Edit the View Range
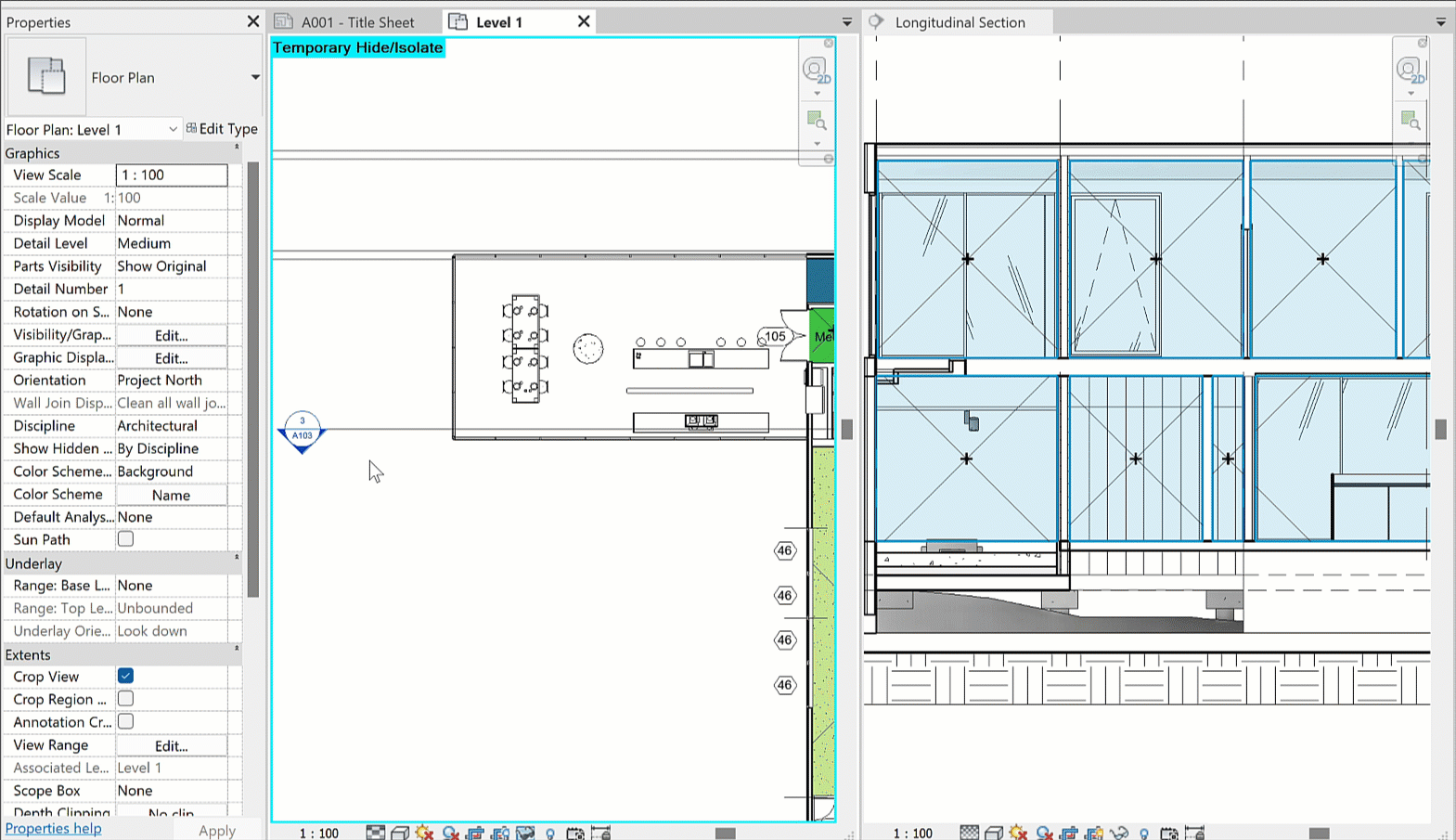 172,745
